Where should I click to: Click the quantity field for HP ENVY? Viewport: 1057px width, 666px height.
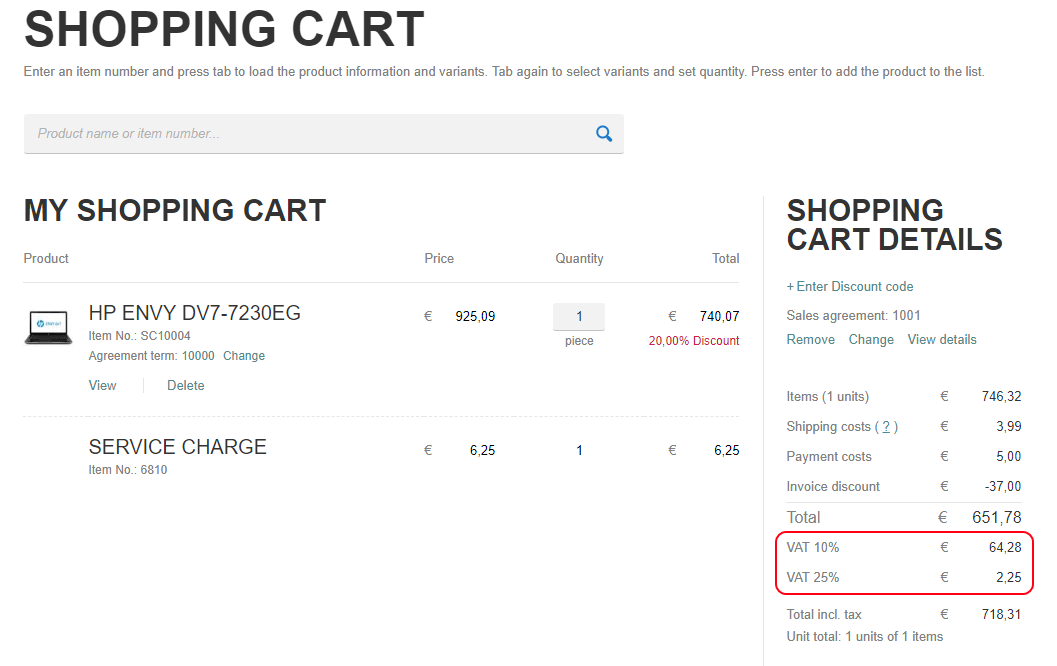pos(579,316)
